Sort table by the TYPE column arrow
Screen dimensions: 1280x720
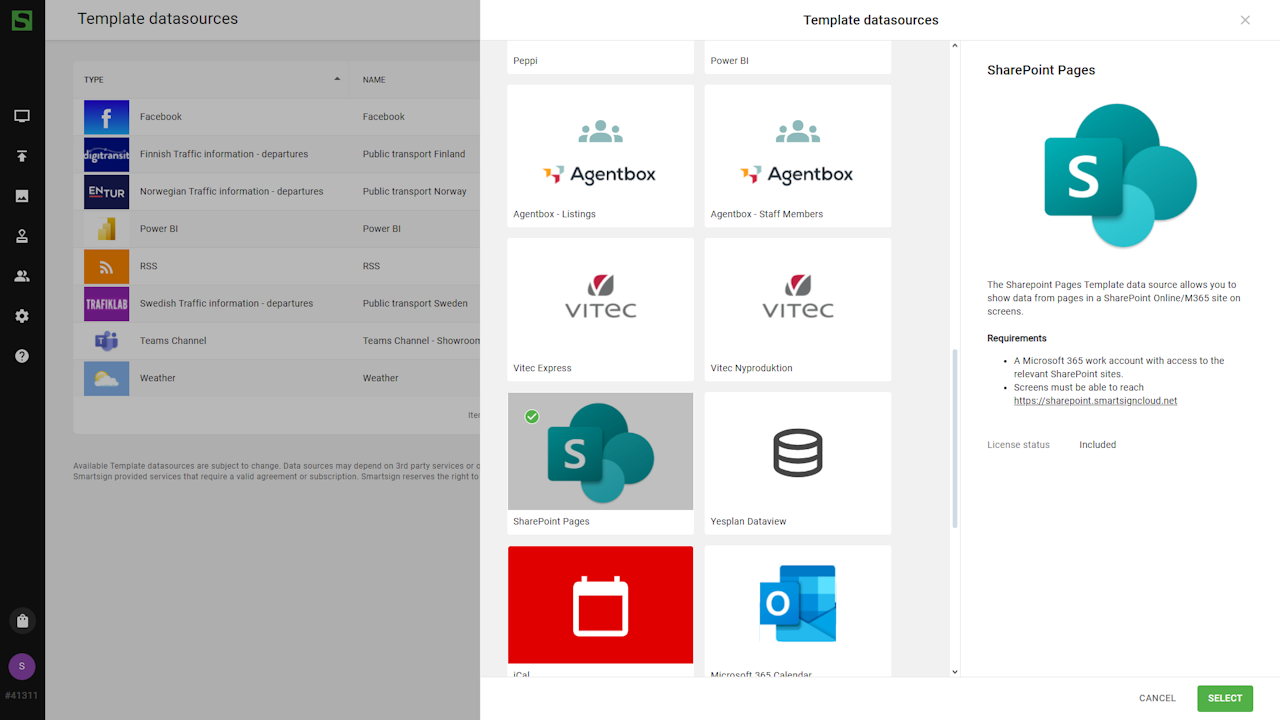click(x=337, y=79)
